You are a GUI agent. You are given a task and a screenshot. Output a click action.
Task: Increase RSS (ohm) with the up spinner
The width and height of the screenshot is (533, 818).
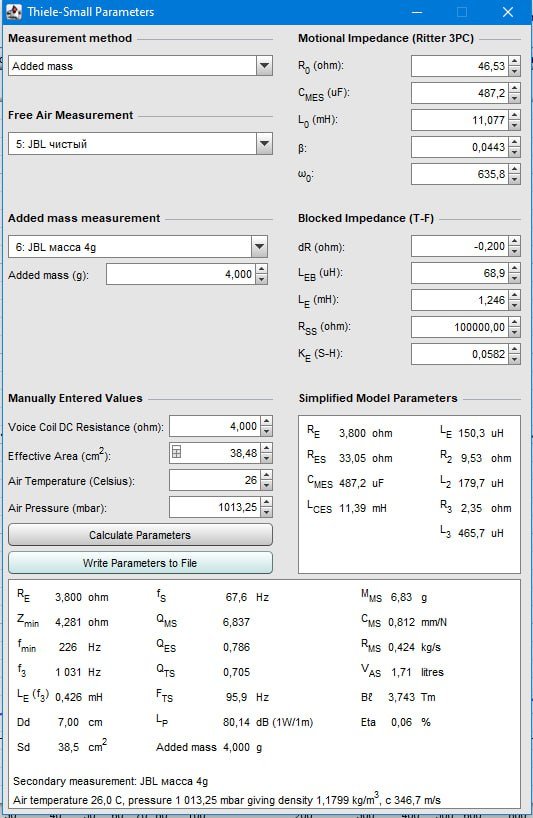click(x=515, y=322)
